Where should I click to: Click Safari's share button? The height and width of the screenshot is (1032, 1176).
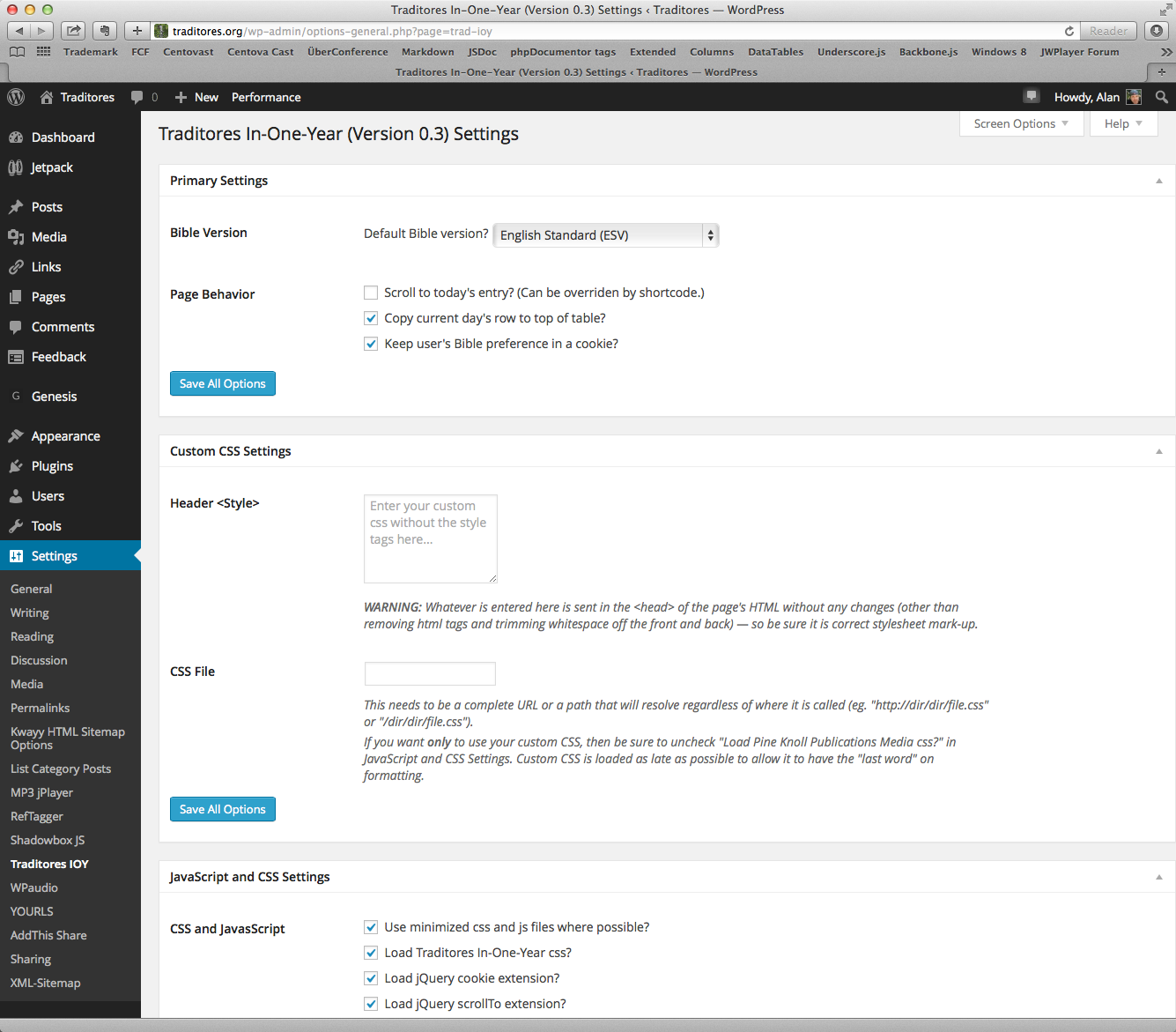click(74, 31)
